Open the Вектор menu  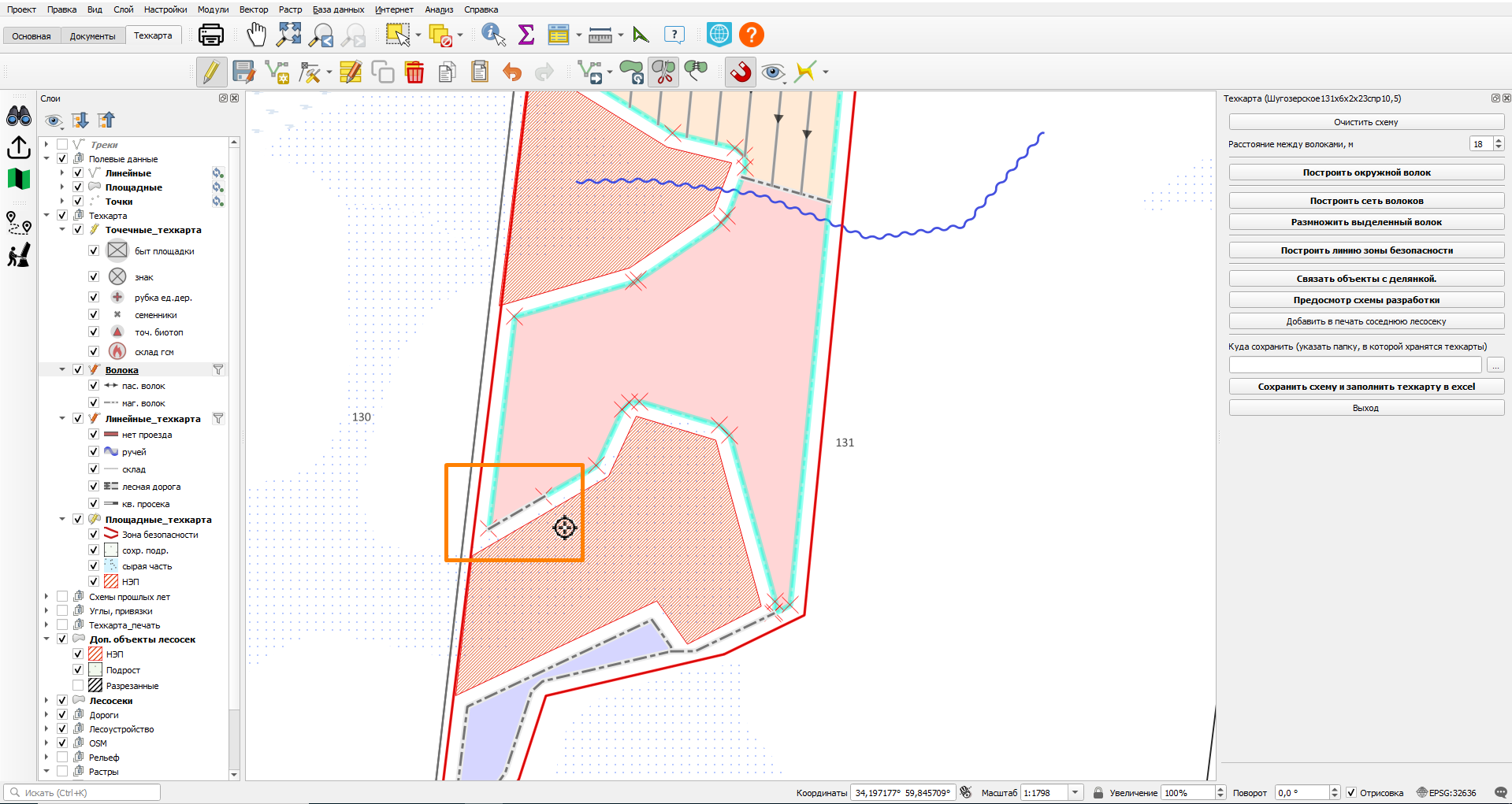[254, 9]
